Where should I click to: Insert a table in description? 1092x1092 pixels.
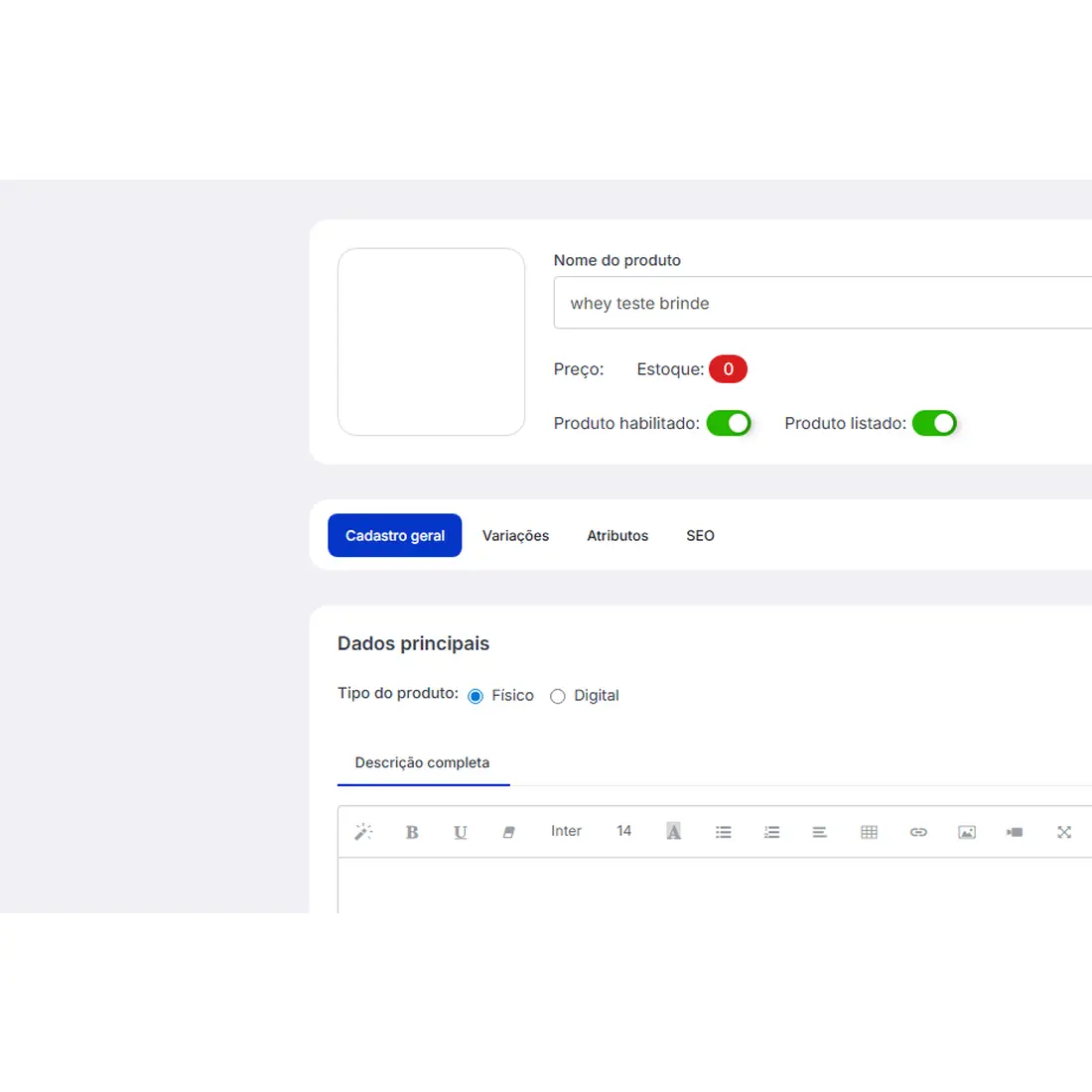[869, 832]
